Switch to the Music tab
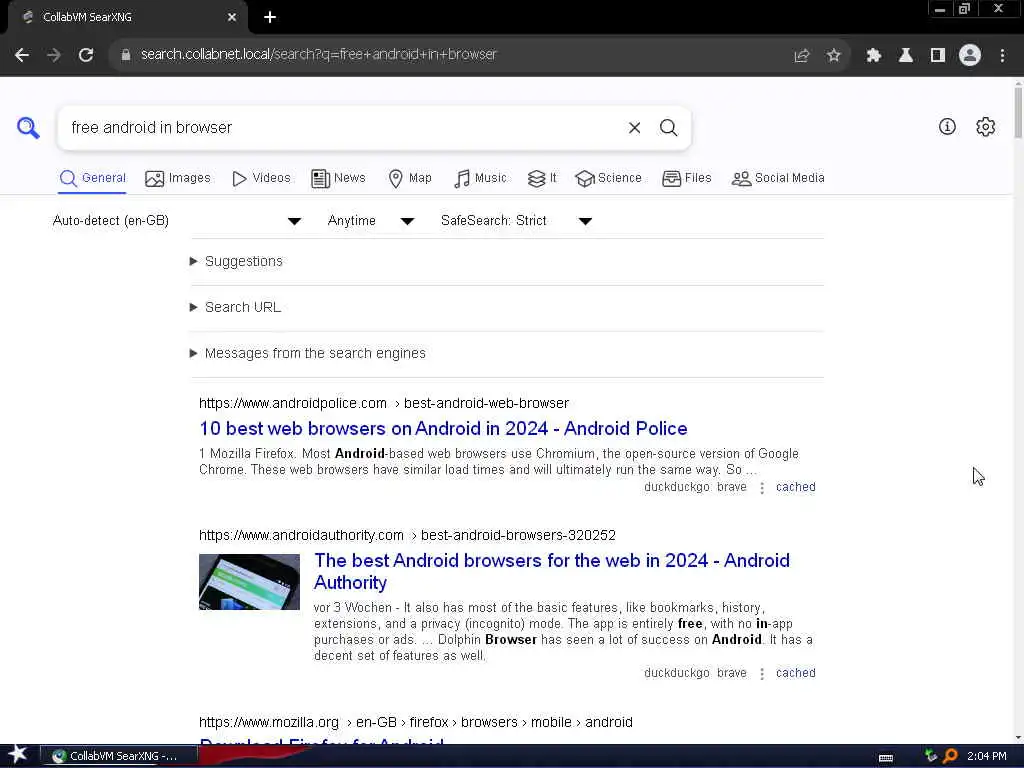This screenshot has width=1024, height=768. click(x=480, y=178)
